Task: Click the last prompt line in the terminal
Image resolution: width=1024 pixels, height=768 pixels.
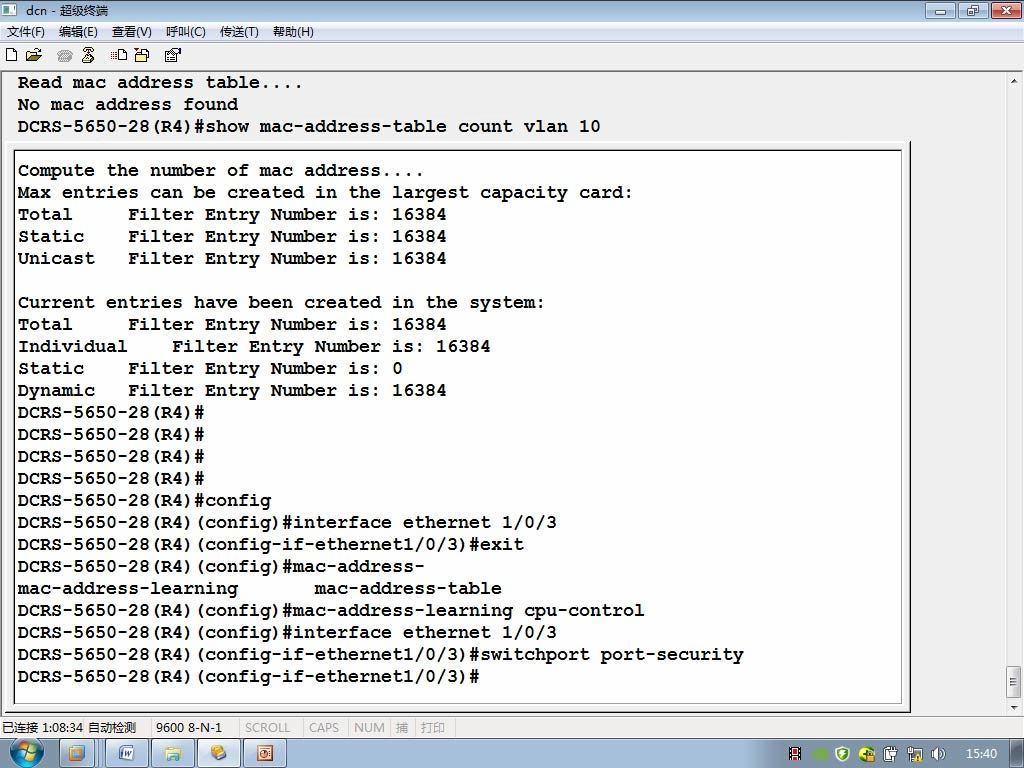Action: click(248, 676)
